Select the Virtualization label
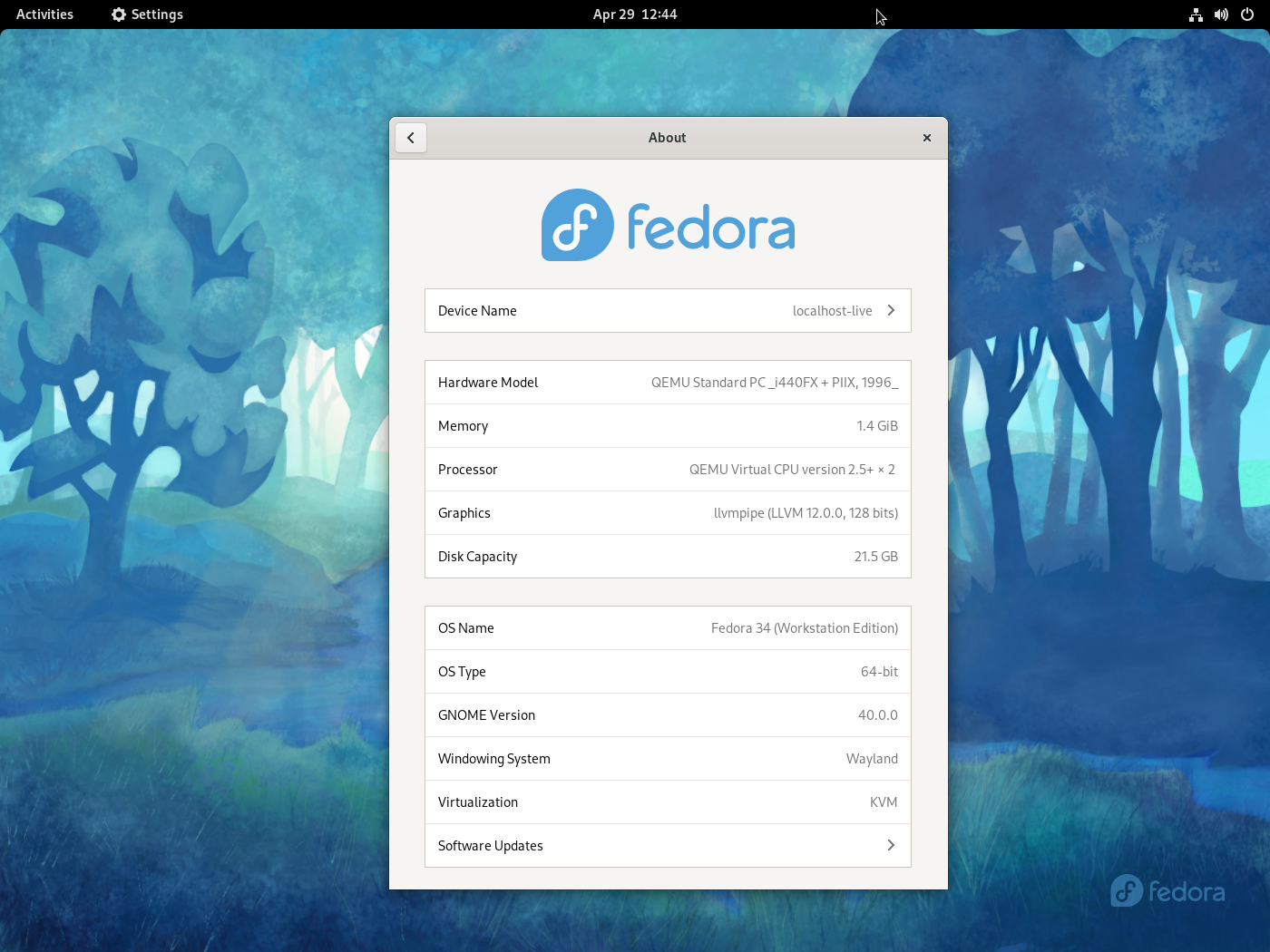Screen dimensions: 1270x952 pos(478,802)
